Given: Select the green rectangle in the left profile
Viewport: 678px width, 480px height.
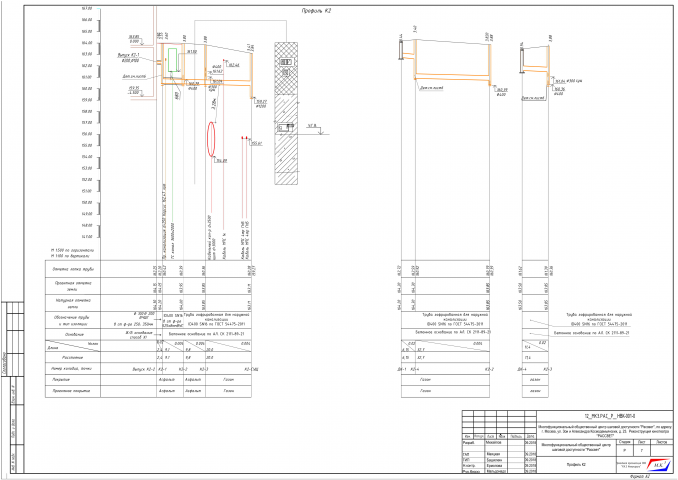Looking at the screenshot, I should pyautogui.click(x=173, y=60).
